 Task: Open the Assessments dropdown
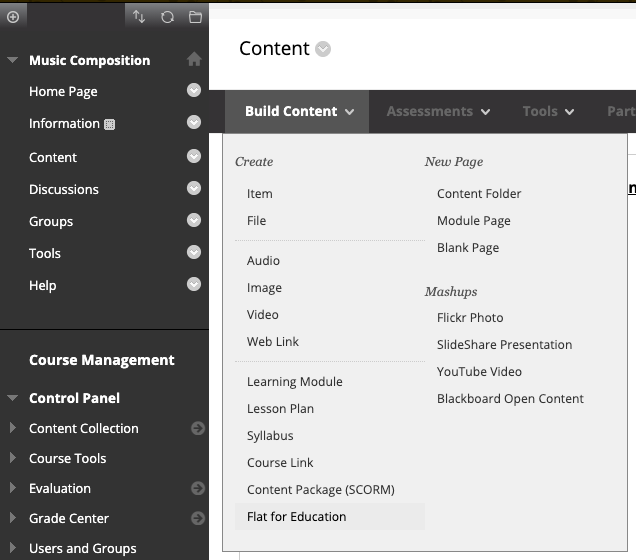pos(438,112)
